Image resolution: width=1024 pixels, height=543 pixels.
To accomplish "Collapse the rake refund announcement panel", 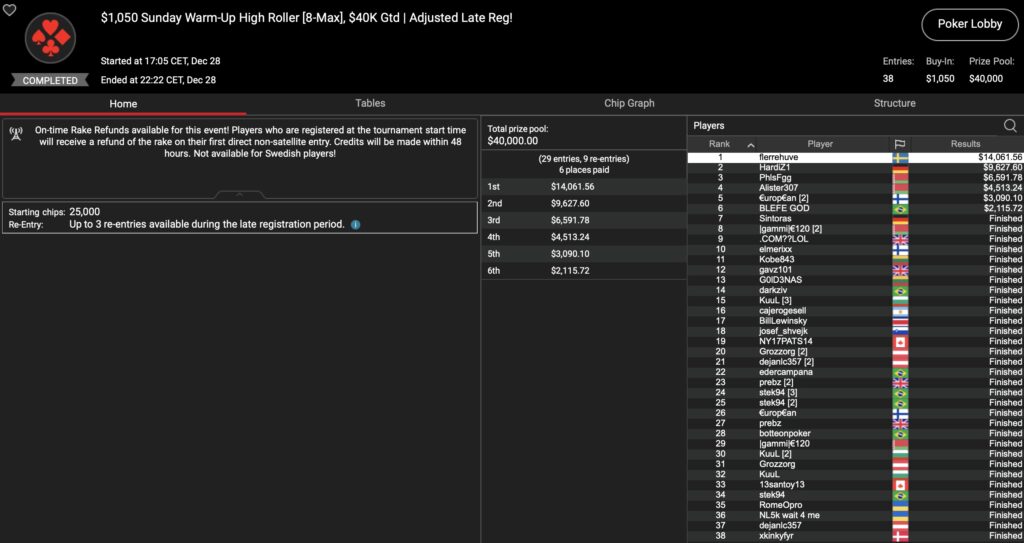I will click(x=240, y=194).
